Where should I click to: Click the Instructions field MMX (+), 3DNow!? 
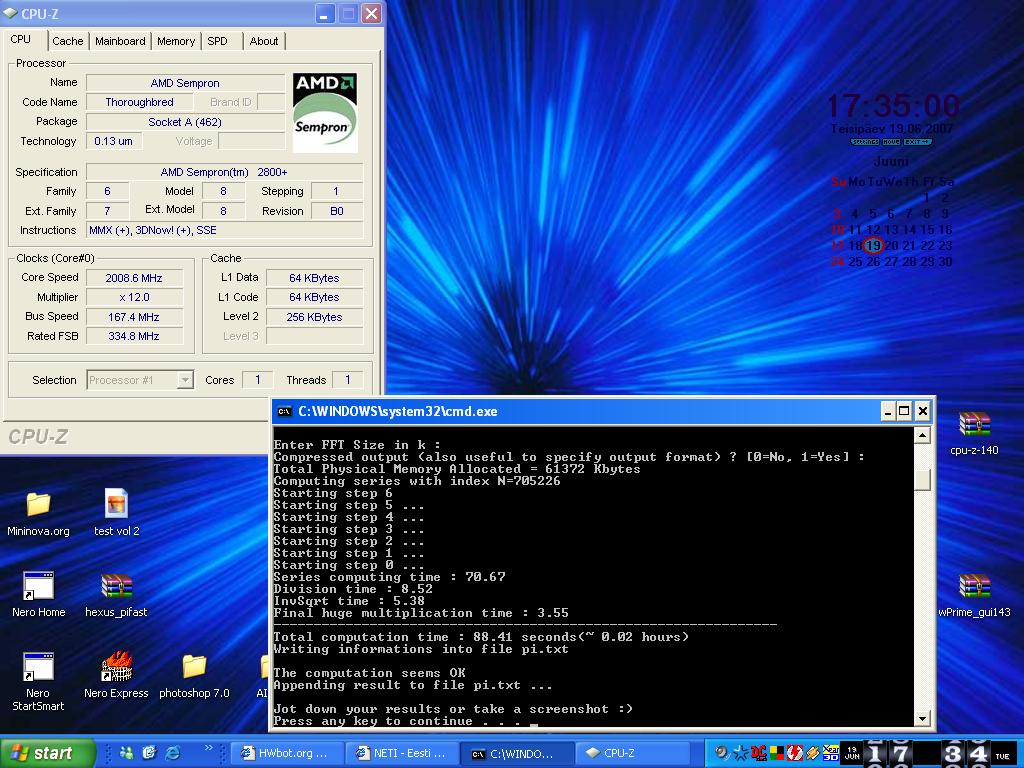(x=225, y=230)
